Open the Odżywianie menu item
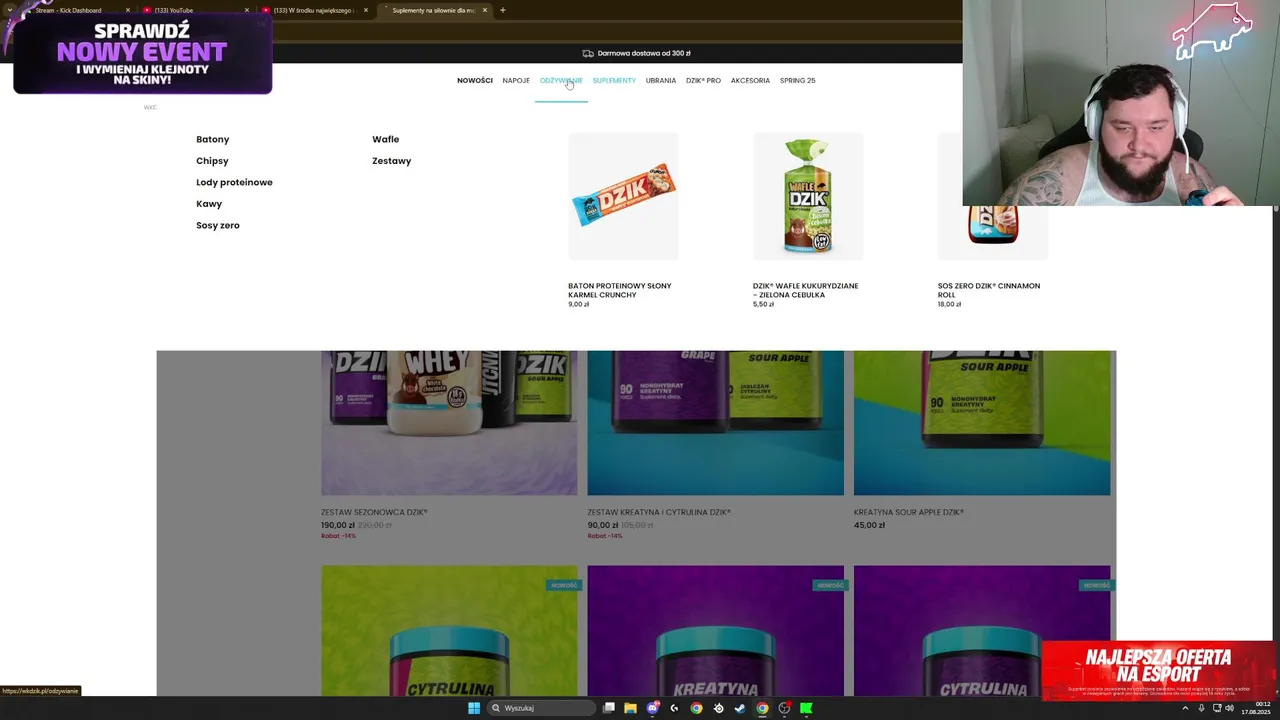Image resolution: width=1280 pixels, height=720 pixels. pos(561,80)
